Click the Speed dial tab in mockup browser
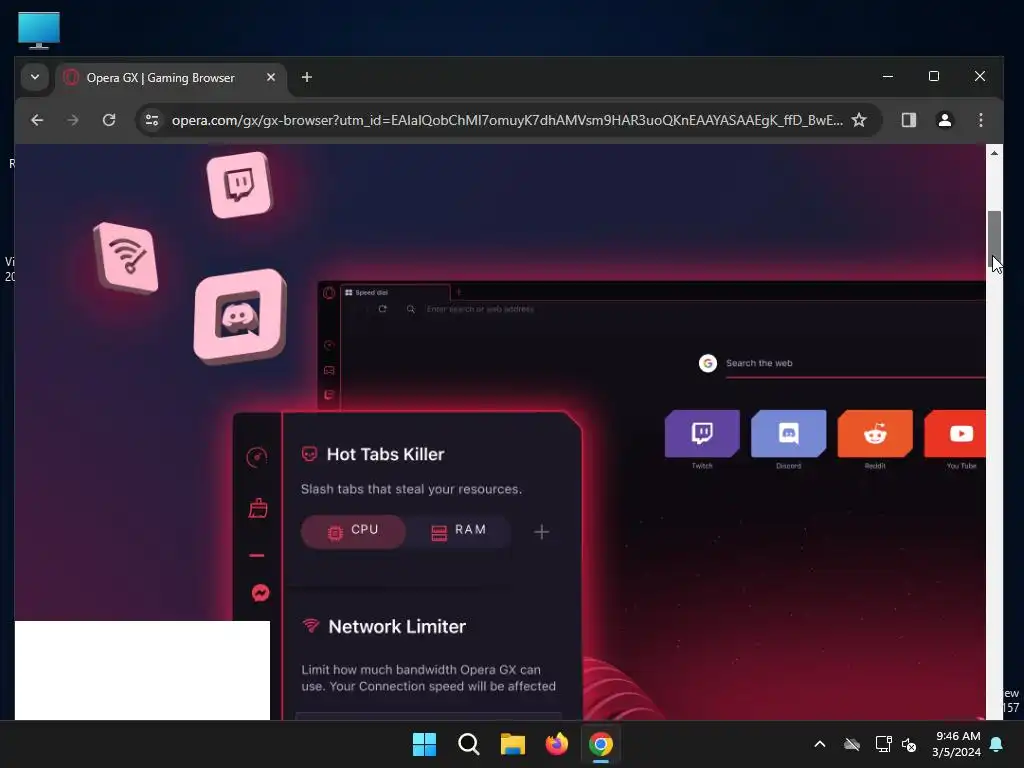 pyautogui.click(x=395, y=293)
